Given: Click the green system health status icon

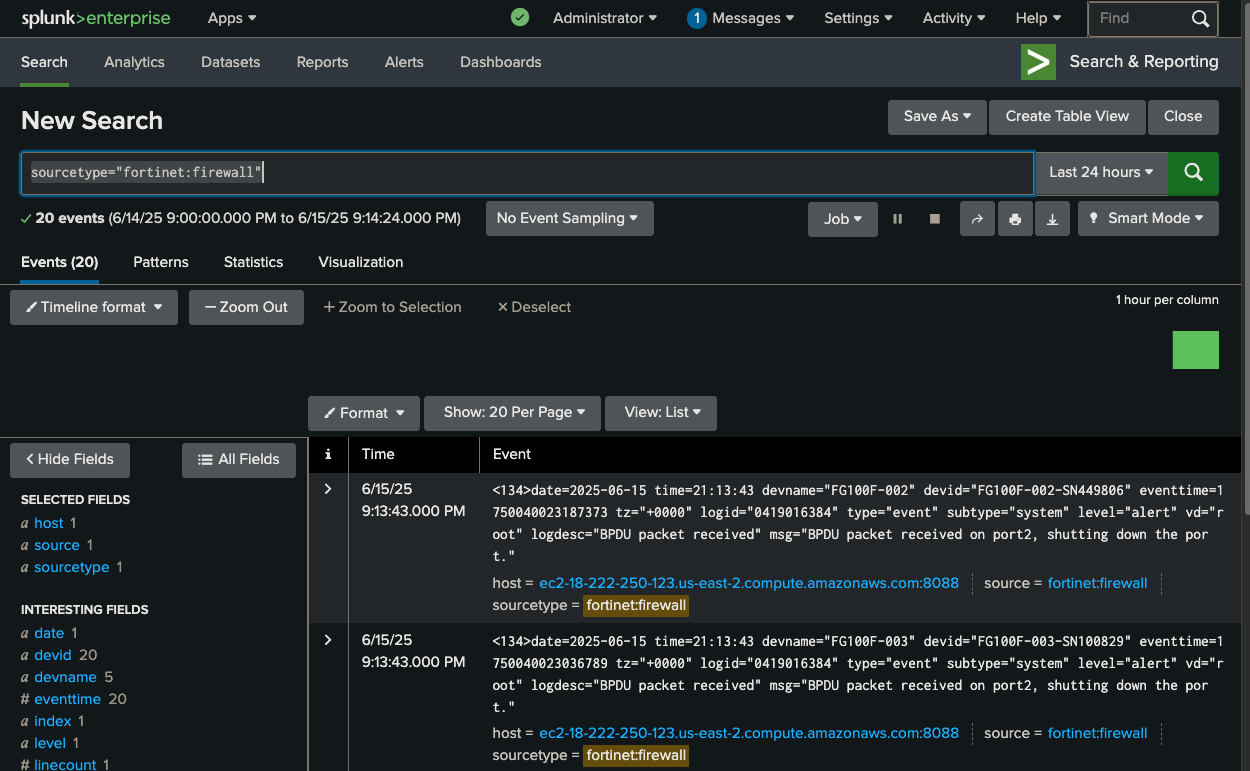Looking at the screenshot, I should (x=519, y=18).
